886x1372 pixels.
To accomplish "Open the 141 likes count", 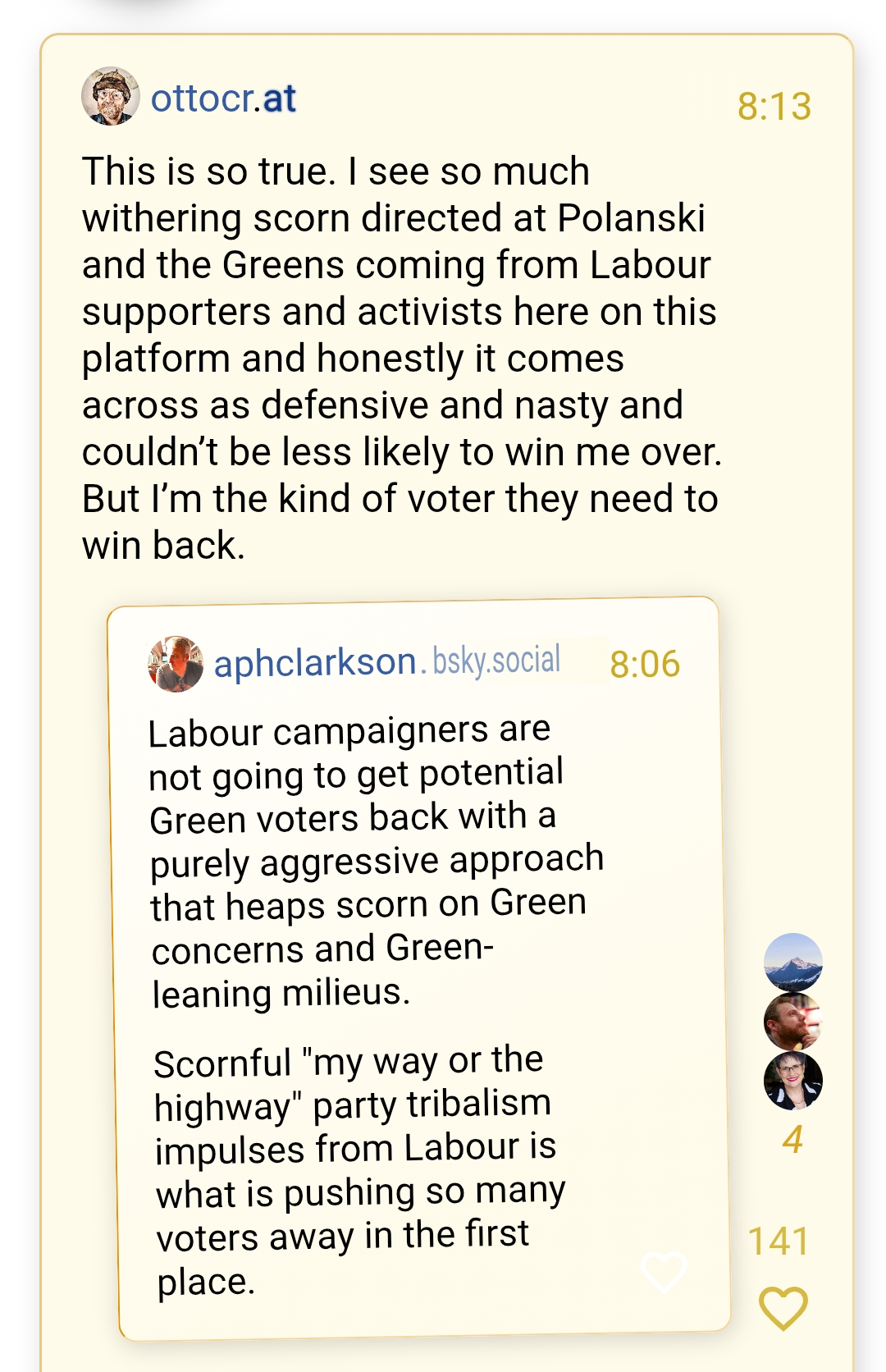I will (x=778, y=1241).
